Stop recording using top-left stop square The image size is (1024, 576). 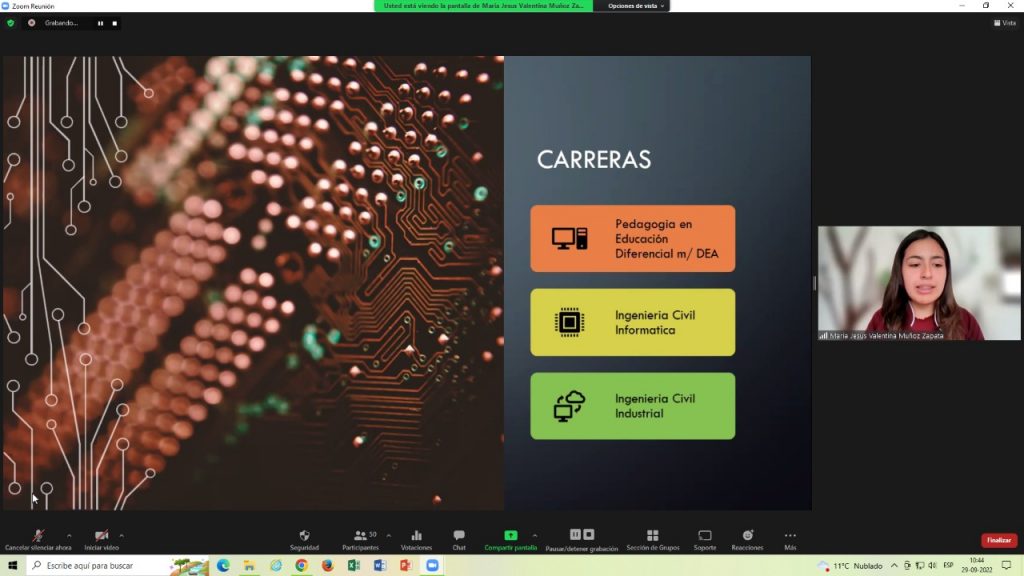coord(114,23)
